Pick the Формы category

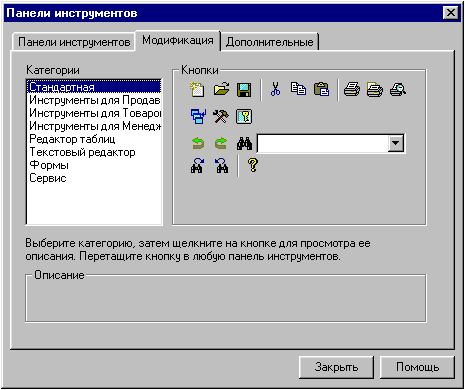coord(94,165)
